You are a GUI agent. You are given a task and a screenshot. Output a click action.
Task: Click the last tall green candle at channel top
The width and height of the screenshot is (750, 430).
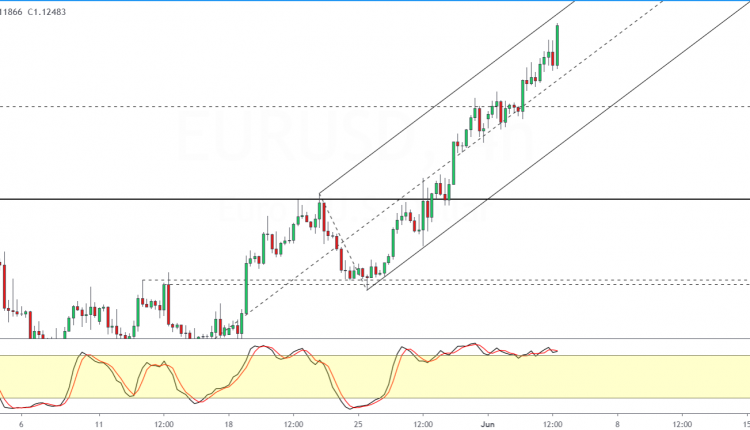[x=556, y=43]
